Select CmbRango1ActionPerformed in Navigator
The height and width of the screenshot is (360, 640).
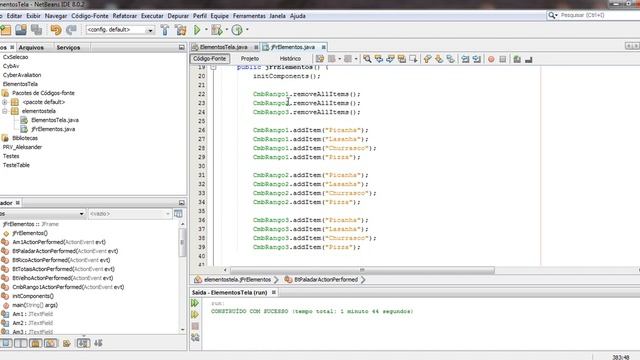tap(68, 287)
